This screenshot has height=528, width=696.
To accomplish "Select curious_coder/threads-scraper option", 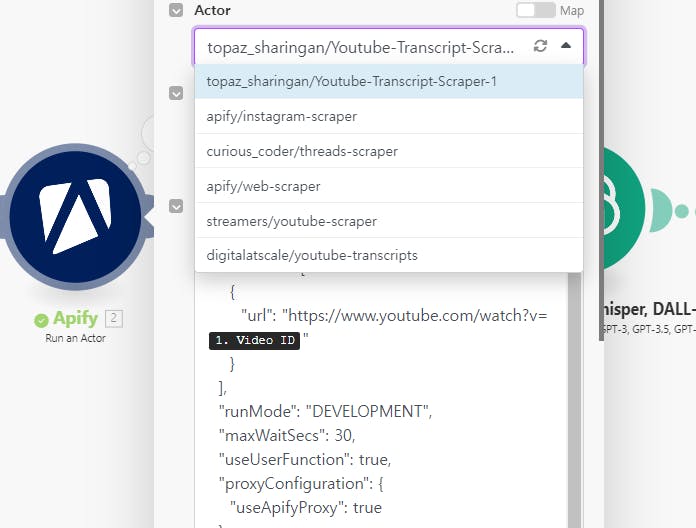I will tap(389, 151).
